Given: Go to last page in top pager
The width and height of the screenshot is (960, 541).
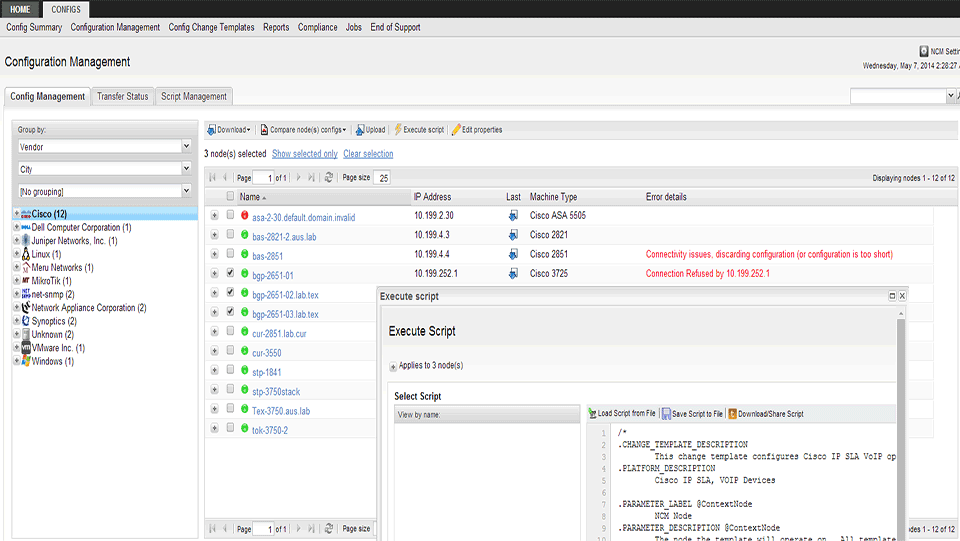Looking at the screenshot, I should 311,177.
